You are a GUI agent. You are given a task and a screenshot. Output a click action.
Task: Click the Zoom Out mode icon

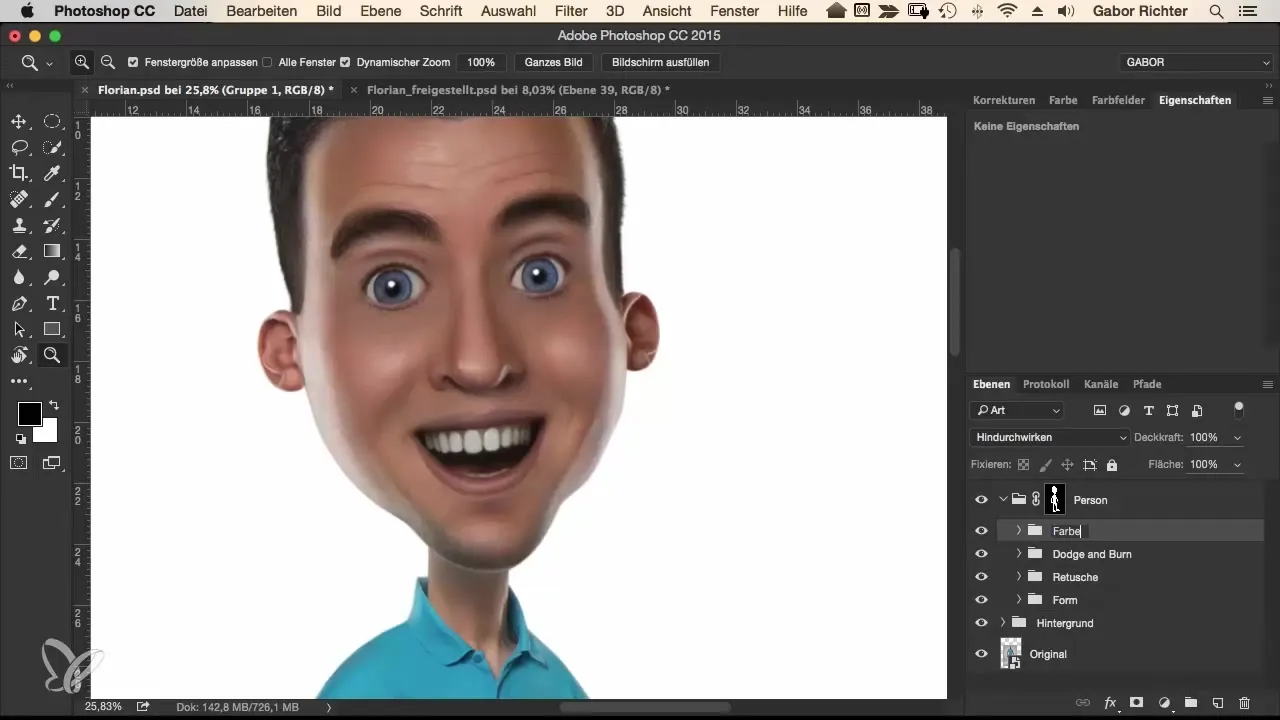point(107,62)
